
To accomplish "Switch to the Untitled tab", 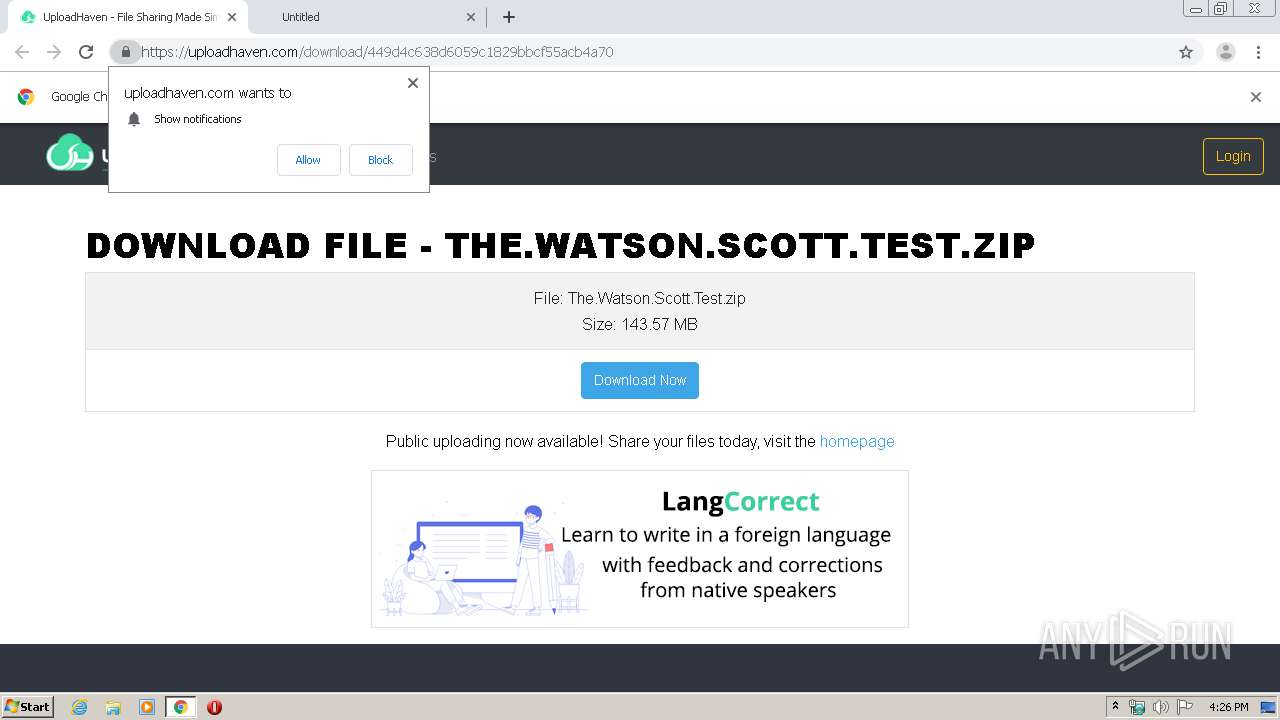I will 365,17.
